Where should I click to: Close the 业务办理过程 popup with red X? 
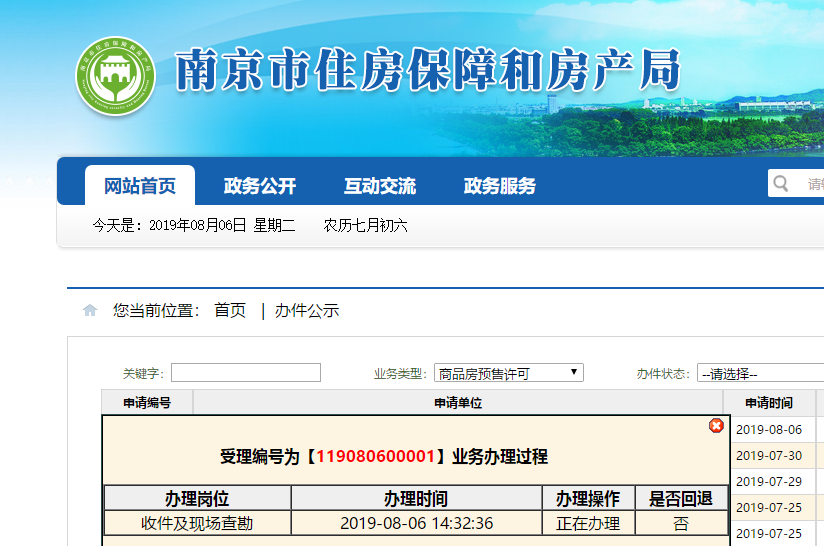click(716, 426)
